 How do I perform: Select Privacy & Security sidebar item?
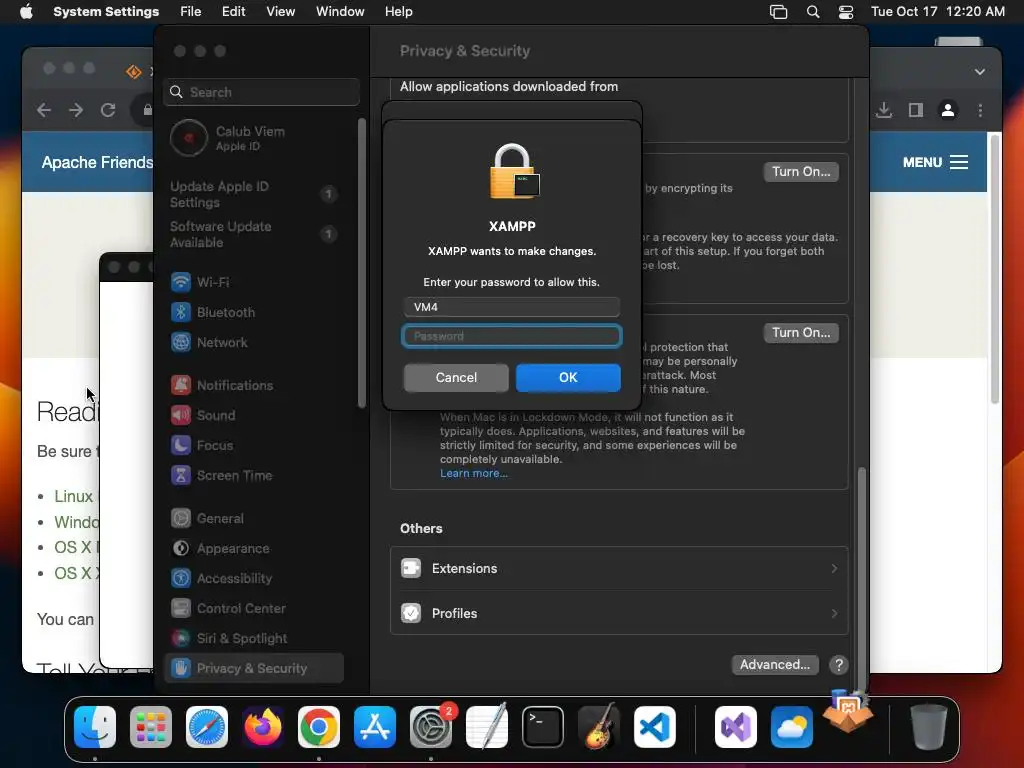pyautogui.click(x=254, y=668)
